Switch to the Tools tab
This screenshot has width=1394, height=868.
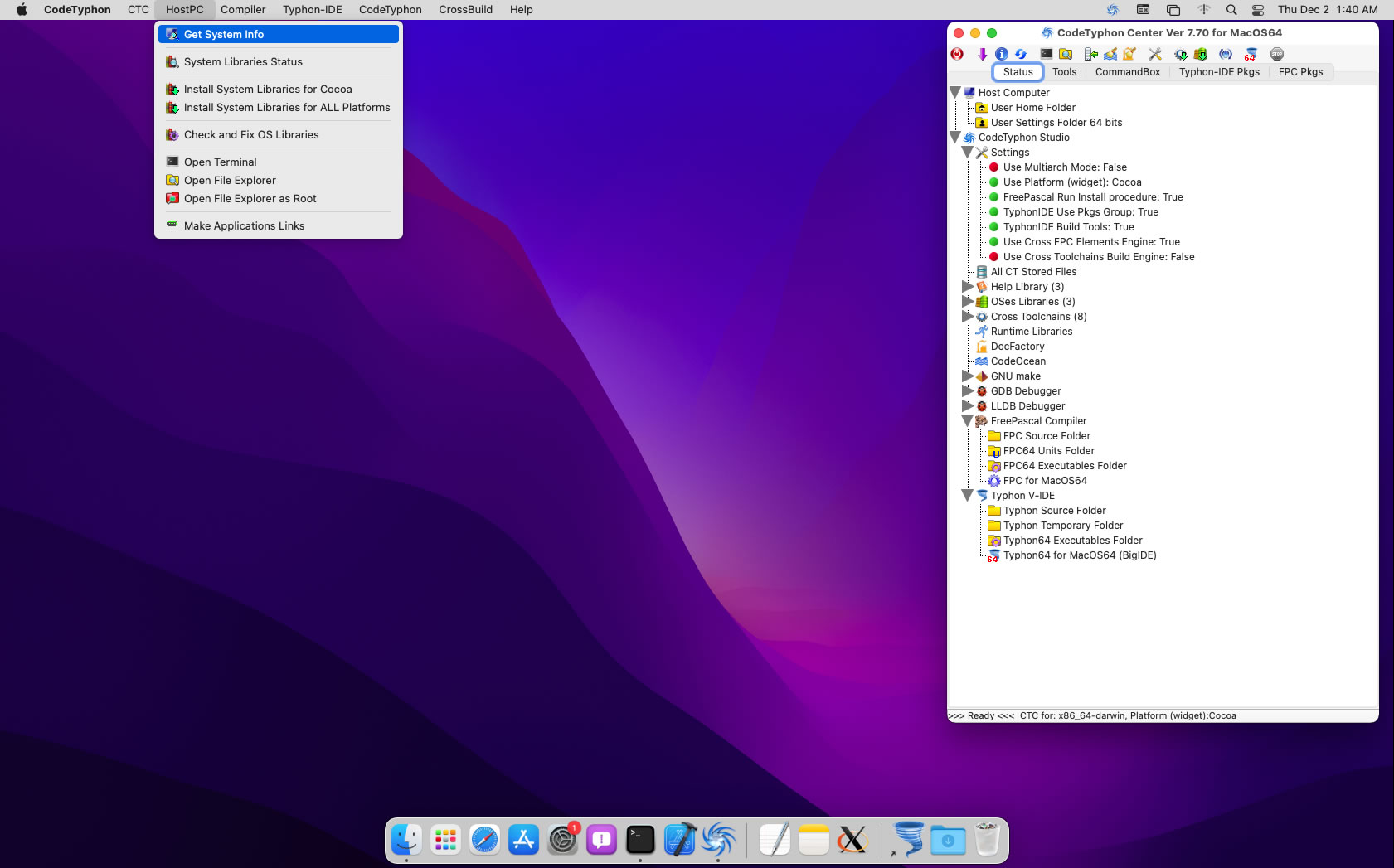1065,72
